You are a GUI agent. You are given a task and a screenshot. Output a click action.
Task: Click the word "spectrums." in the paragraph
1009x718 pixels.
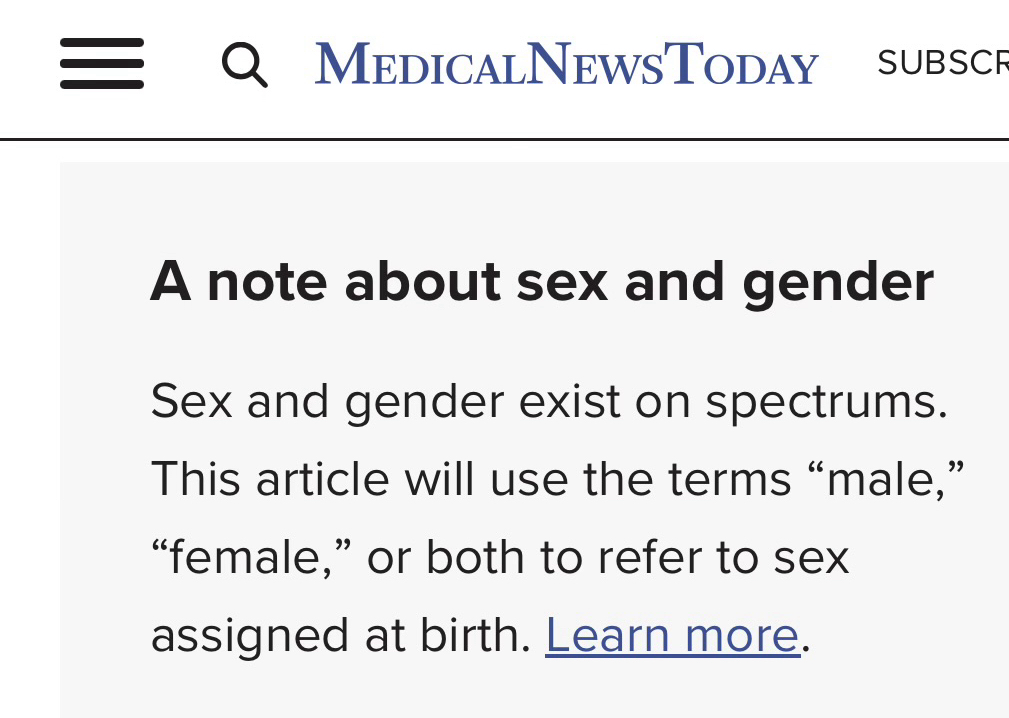coord(826,403)
